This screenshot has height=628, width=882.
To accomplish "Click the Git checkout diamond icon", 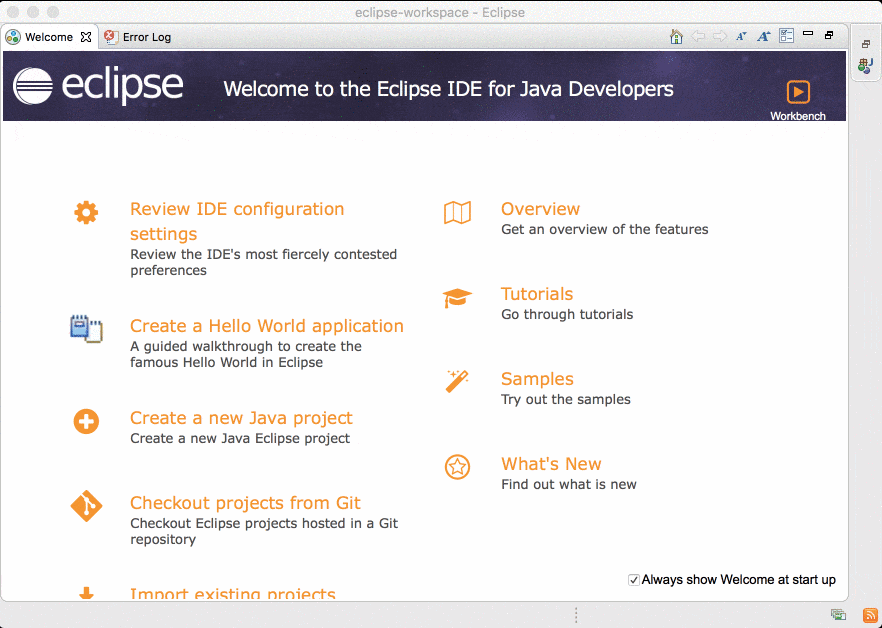I will (86, 506).
